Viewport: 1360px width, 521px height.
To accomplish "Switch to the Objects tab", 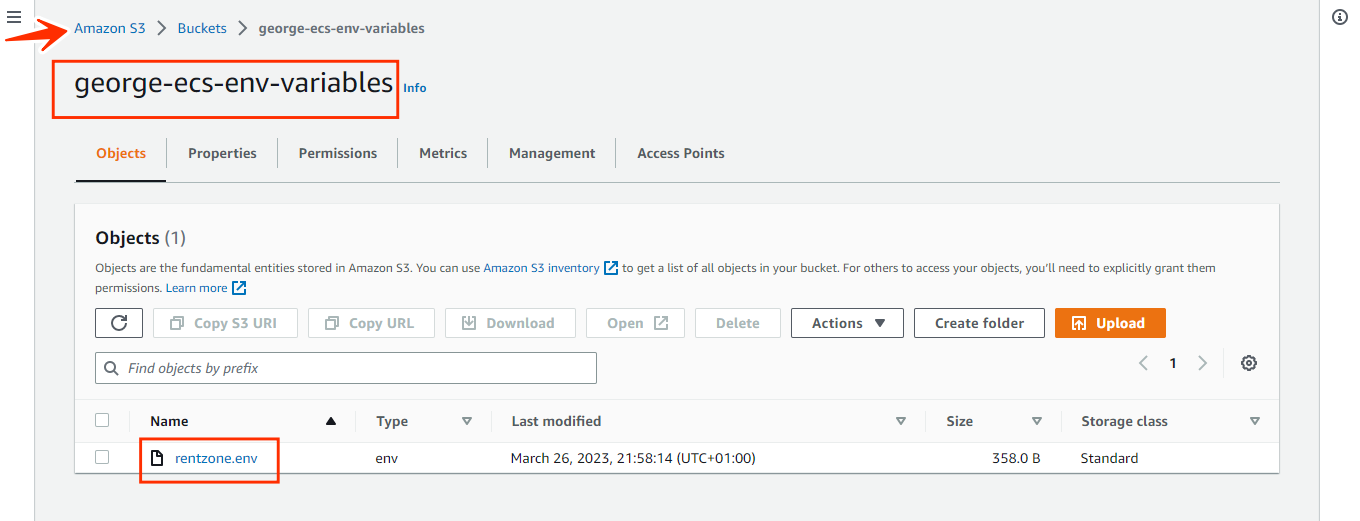I will pyautogui.click(x=121, y=153).
